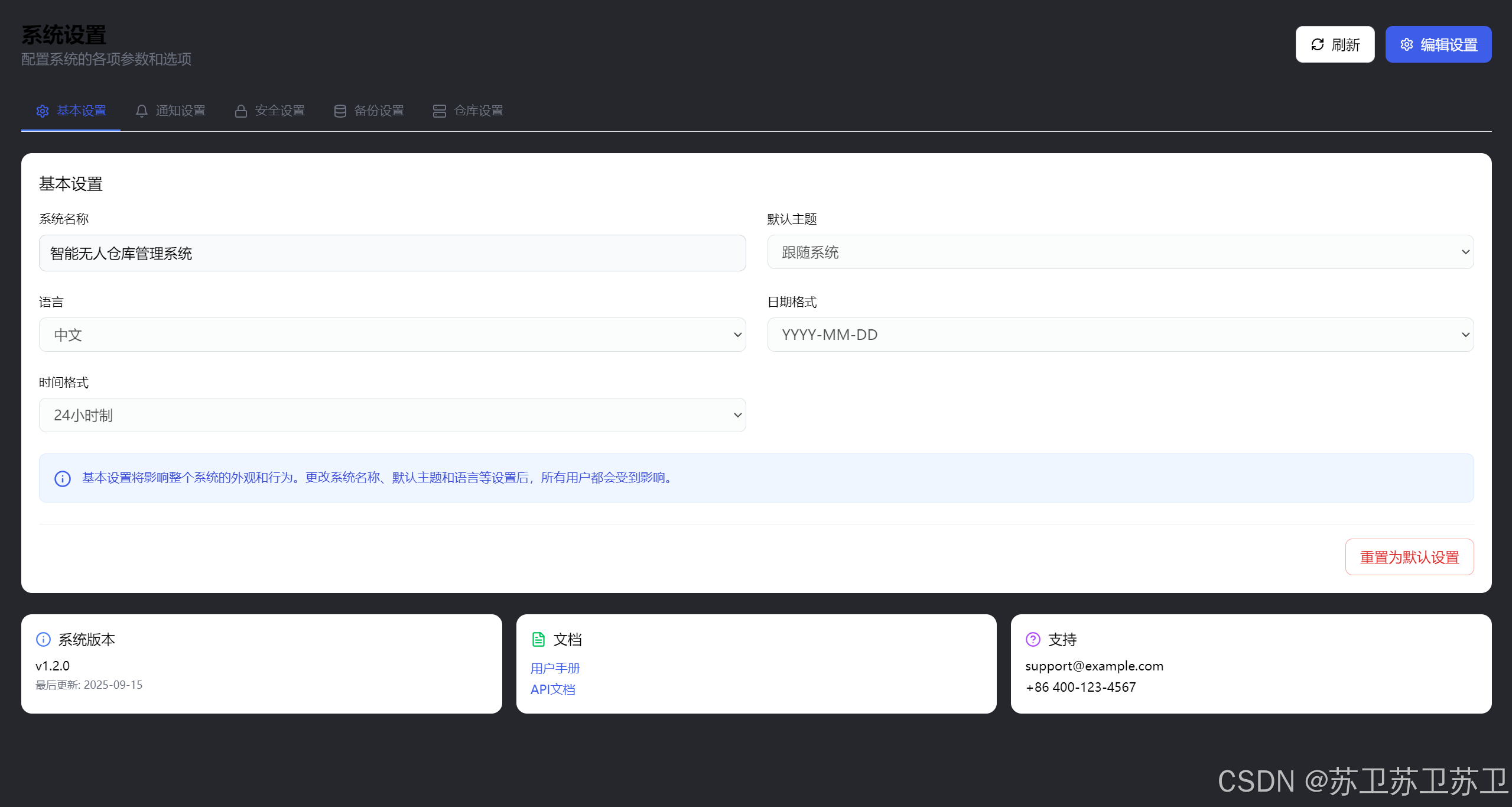Image resolution: width=1512 pixels, height=807 pixels.
Task: Click the 系统名称 input field
Action: tap(392, 253)
